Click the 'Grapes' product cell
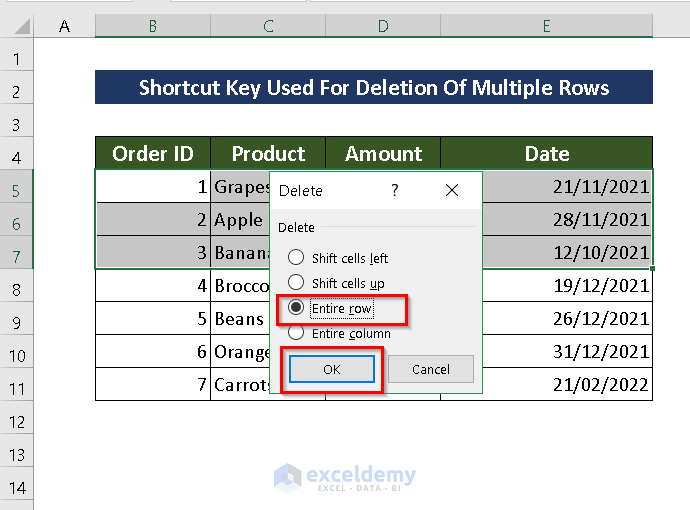This screenshot has height=510, width=690. 240,187
